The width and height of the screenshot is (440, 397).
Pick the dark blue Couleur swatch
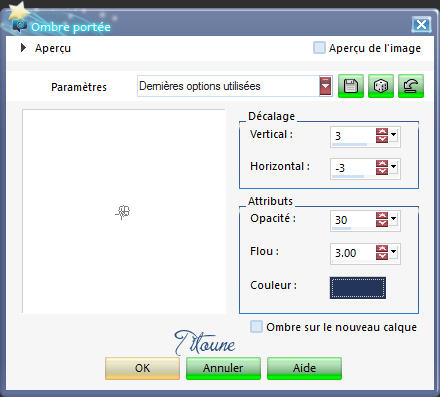click(x=358, y=288)
